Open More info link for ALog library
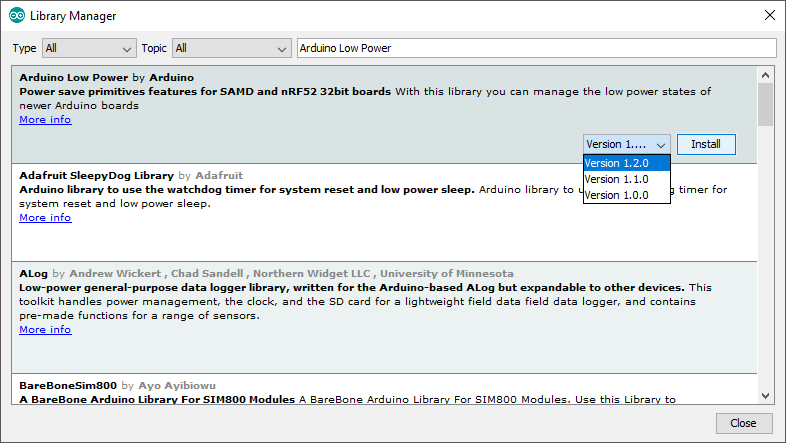 (45, 330)
